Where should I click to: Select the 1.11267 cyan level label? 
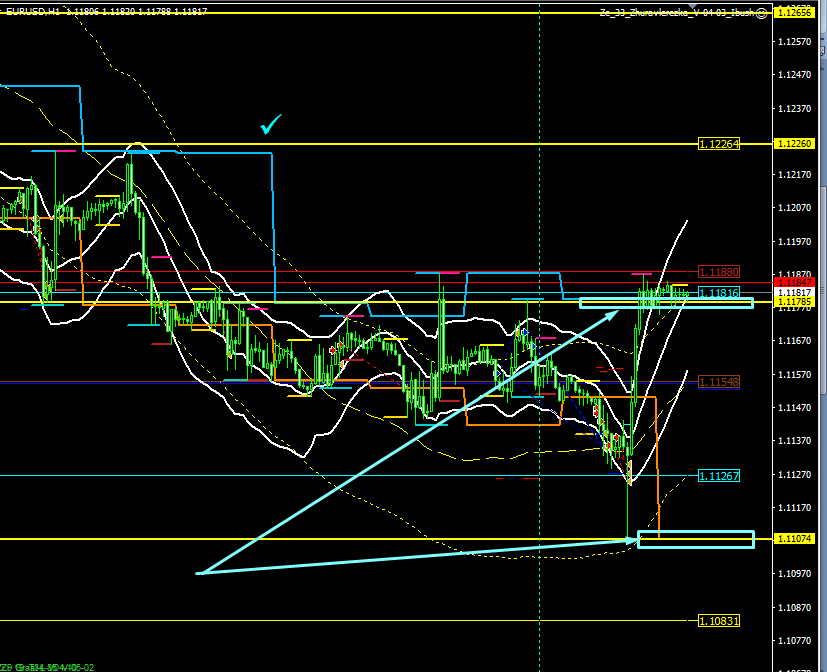(719, 476)
